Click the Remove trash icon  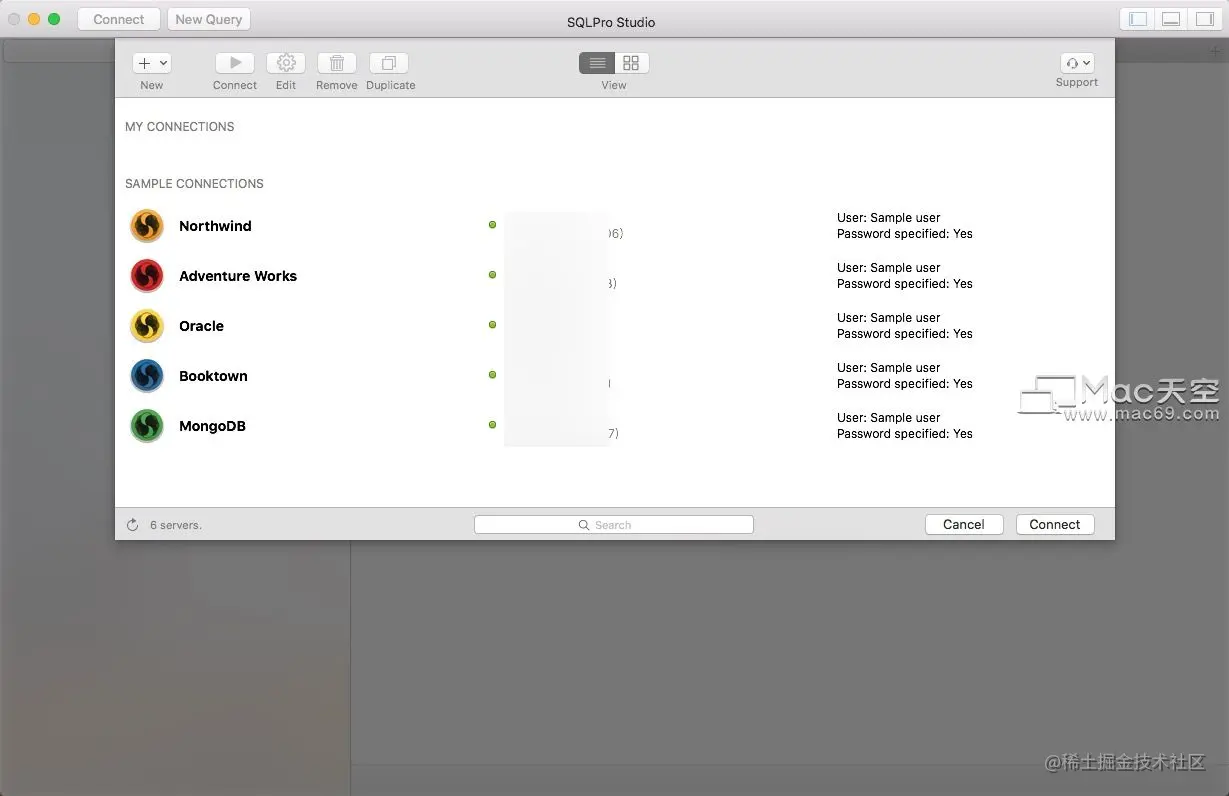pyautogui.click(x=337, y=63)
